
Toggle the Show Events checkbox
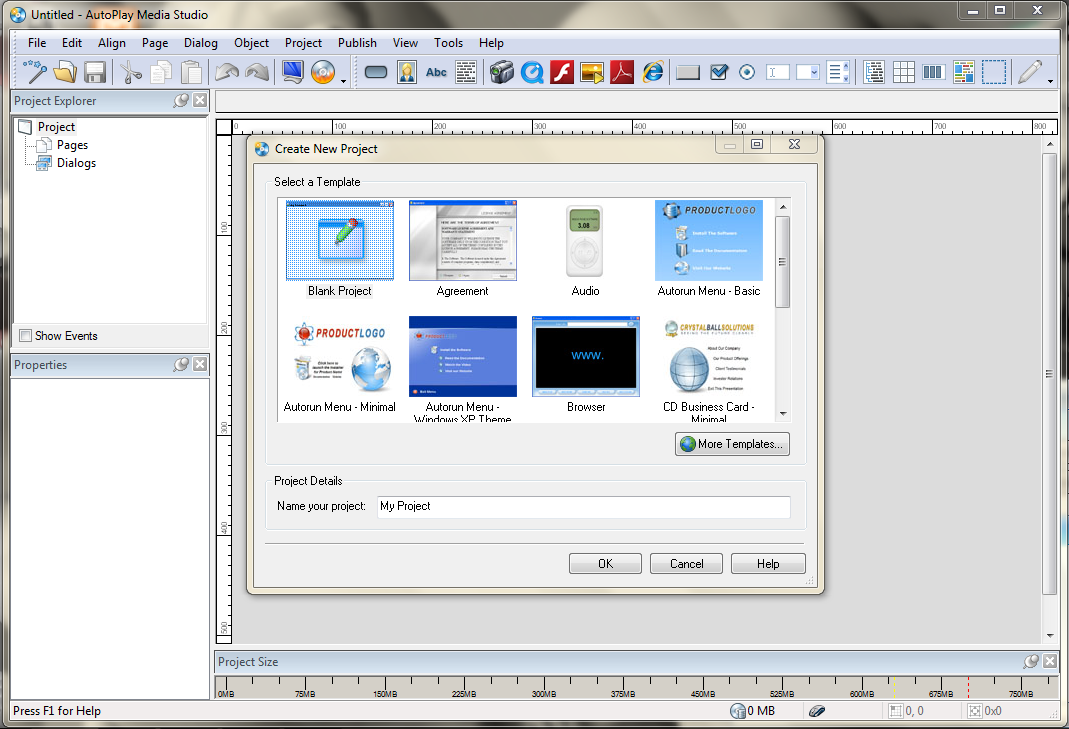[25, 336]
